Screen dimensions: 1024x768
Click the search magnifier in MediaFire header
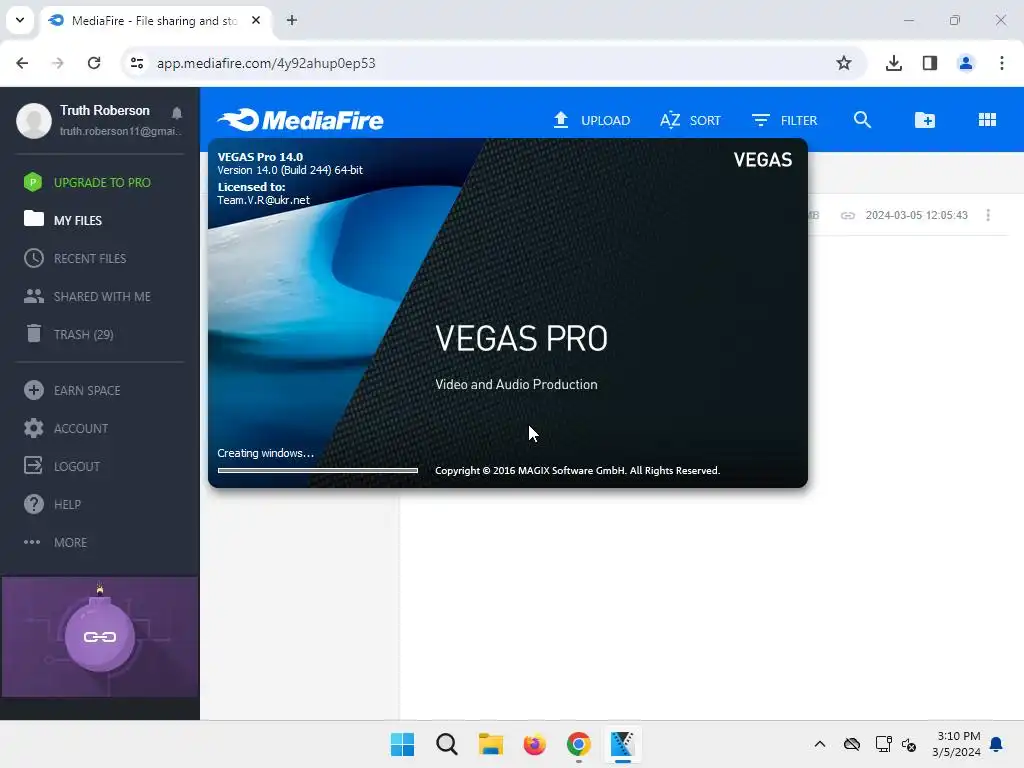point(862,120)
